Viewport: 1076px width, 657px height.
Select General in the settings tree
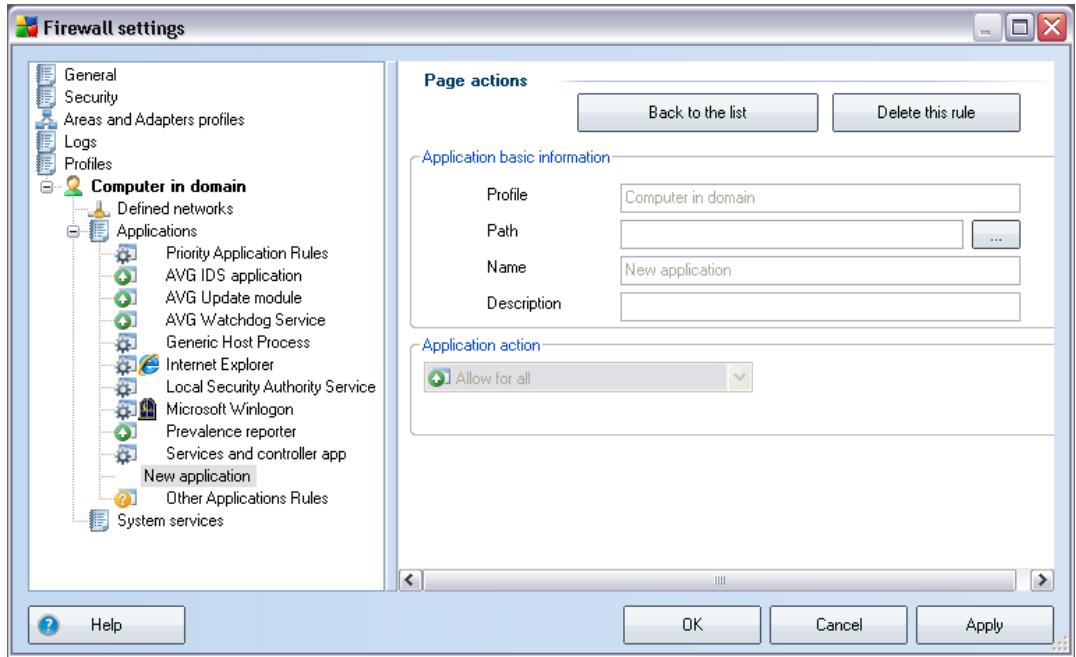coord(91,75)
